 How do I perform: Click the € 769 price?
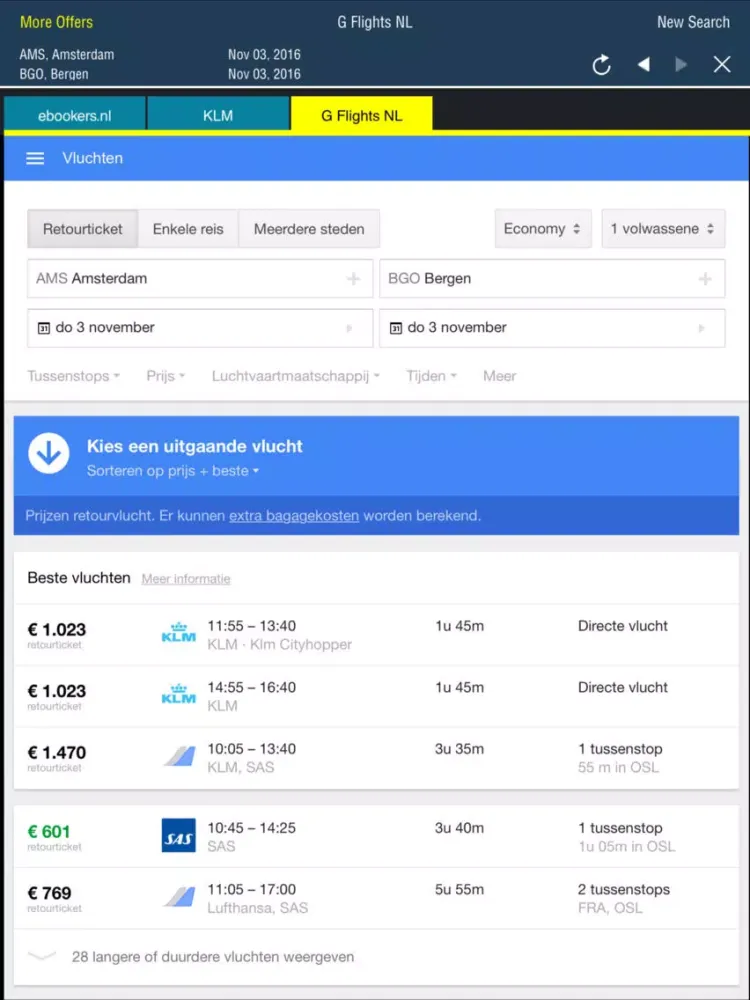(x=49, y=893)
